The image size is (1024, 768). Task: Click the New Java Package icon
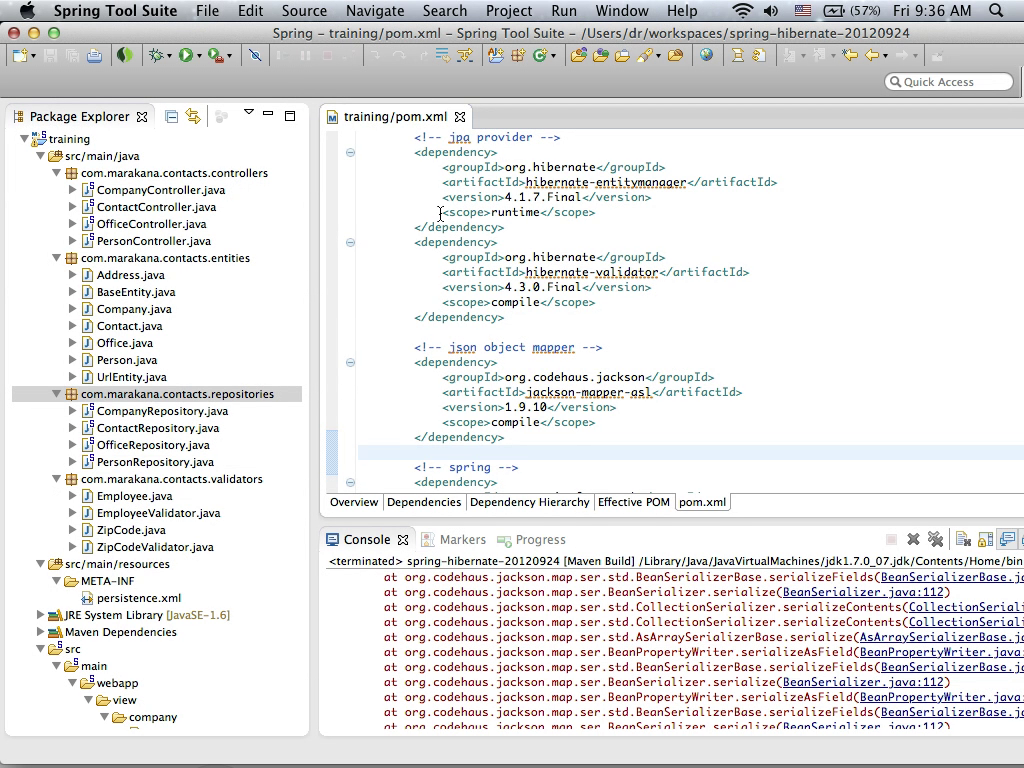tap(518, 56)
